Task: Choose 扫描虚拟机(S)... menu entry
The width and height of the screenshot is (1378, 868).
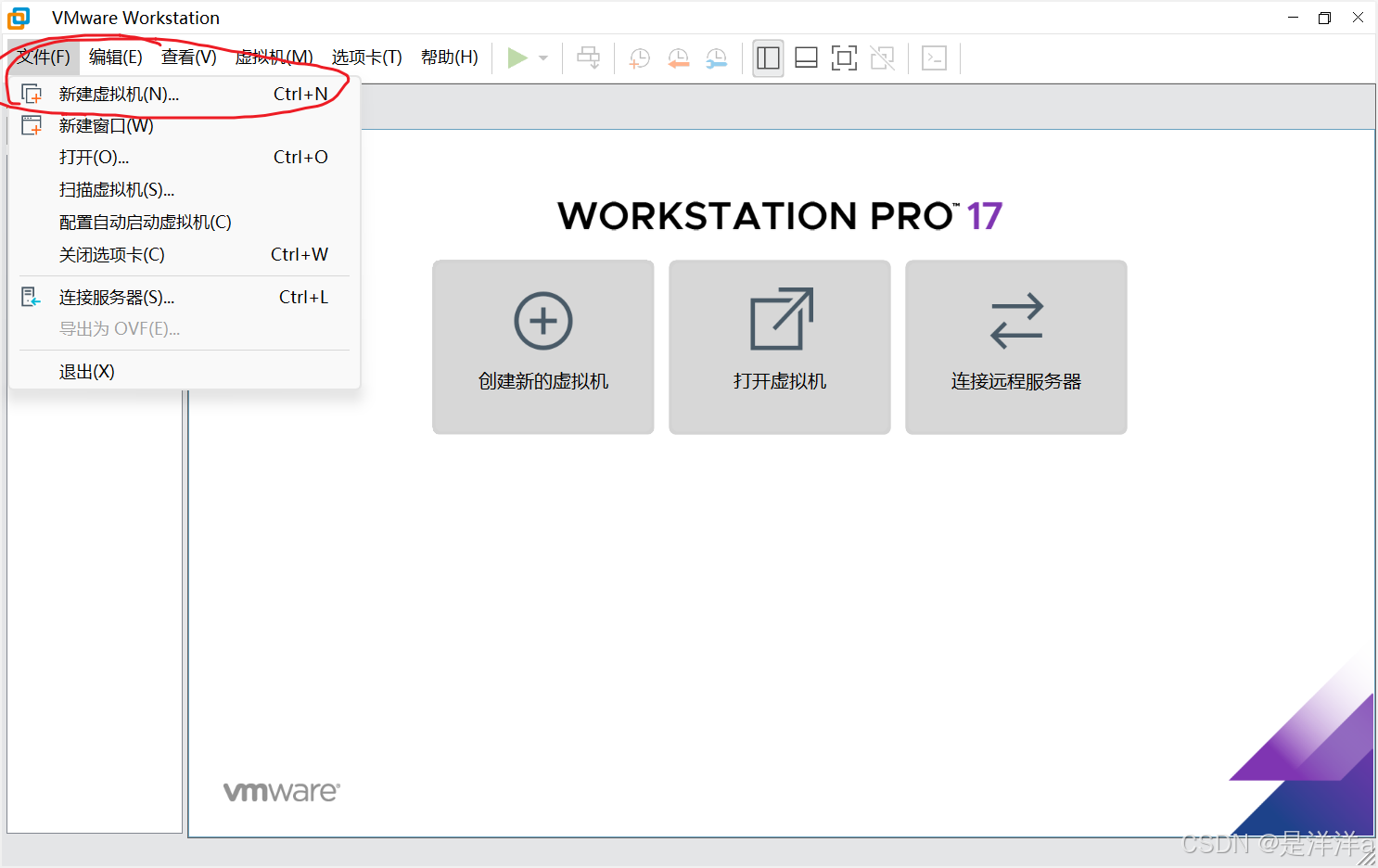Action: click(x=184, y=189)
